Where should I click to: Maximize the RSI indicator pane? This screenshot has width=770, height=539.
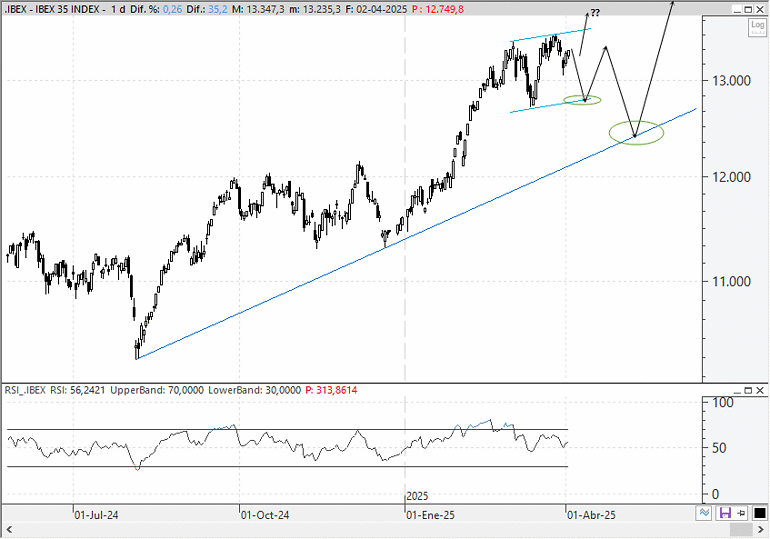point(748,391)
